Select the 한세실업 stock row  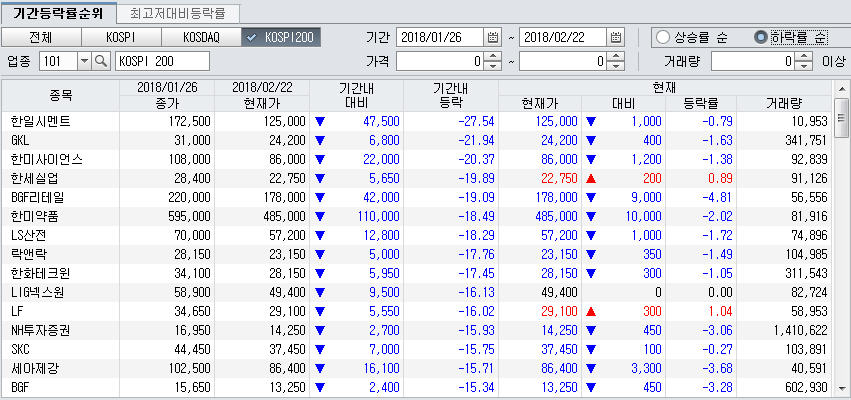click(416, 179)
